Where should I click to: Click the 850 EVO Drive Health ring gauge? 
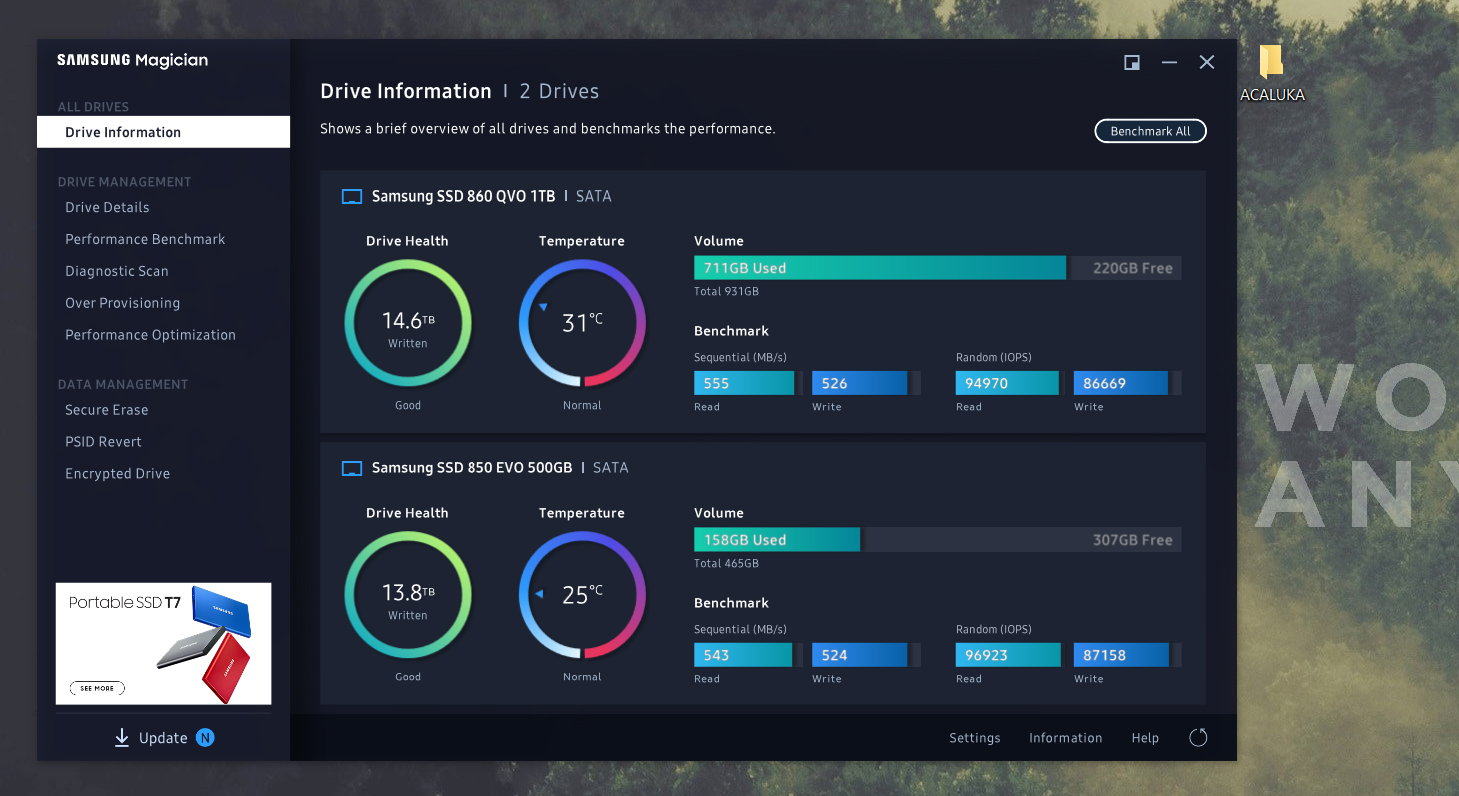[408, 595]
